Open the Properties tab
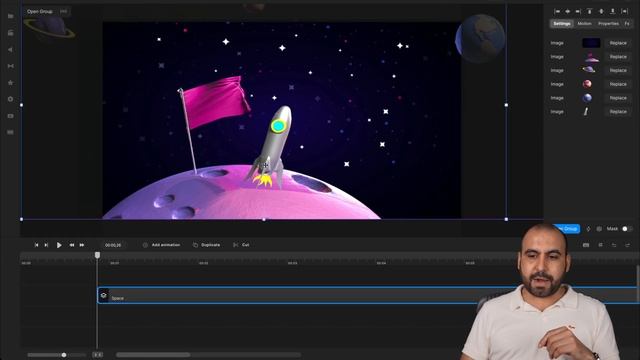 pos(608,24)
